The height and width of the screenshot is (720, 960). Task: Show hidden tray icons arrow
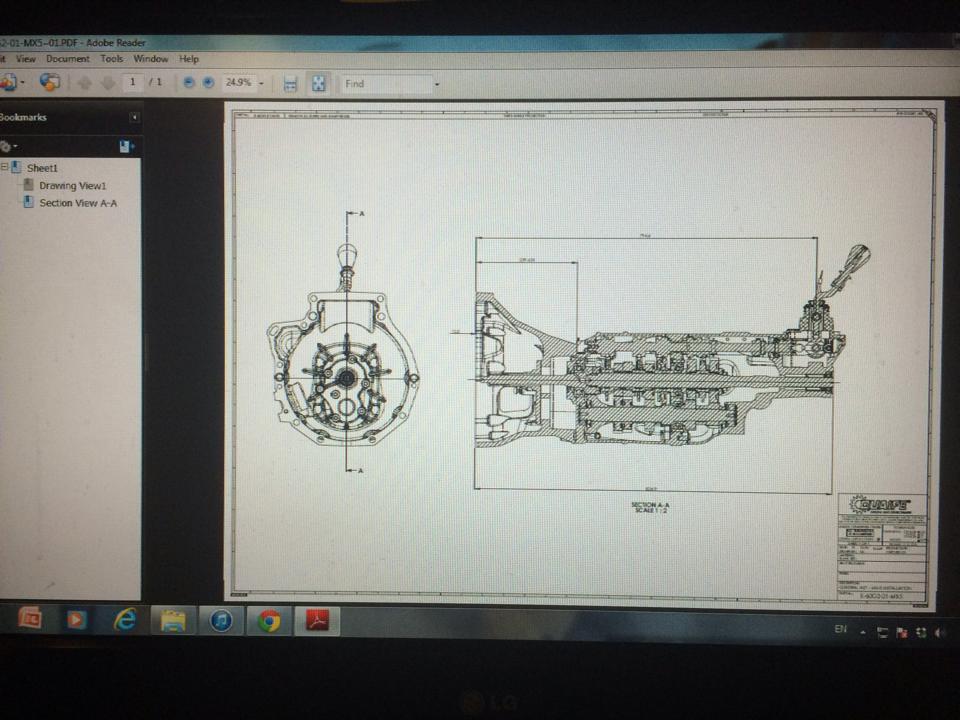pyautogui.click(x=863, y=632)
